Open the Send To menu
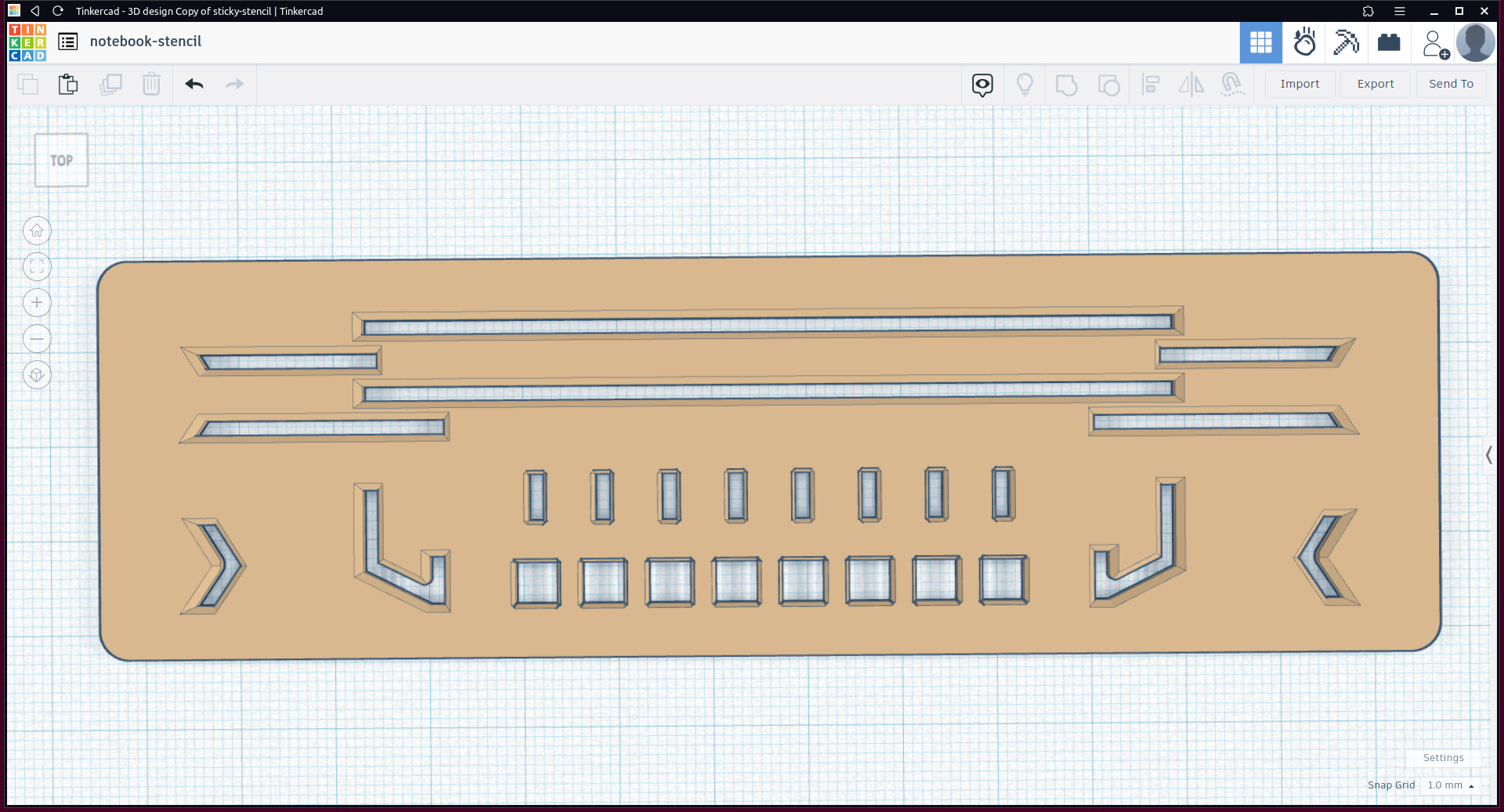The height and width of the screenshot is (812, 1504). (1451, 84)
